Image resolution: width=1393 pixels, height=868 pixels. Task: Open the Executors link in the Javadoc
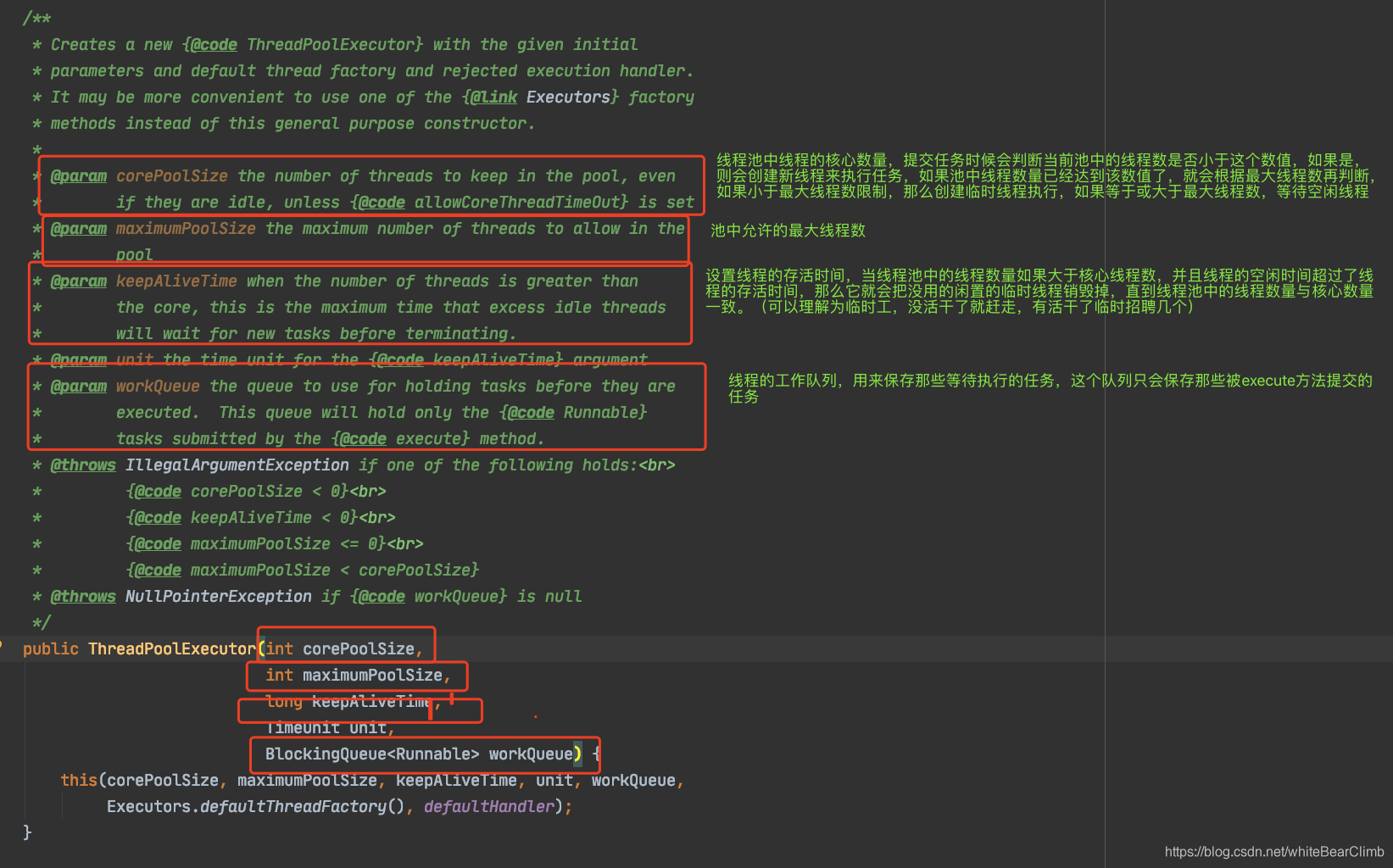tap(568, 97)
